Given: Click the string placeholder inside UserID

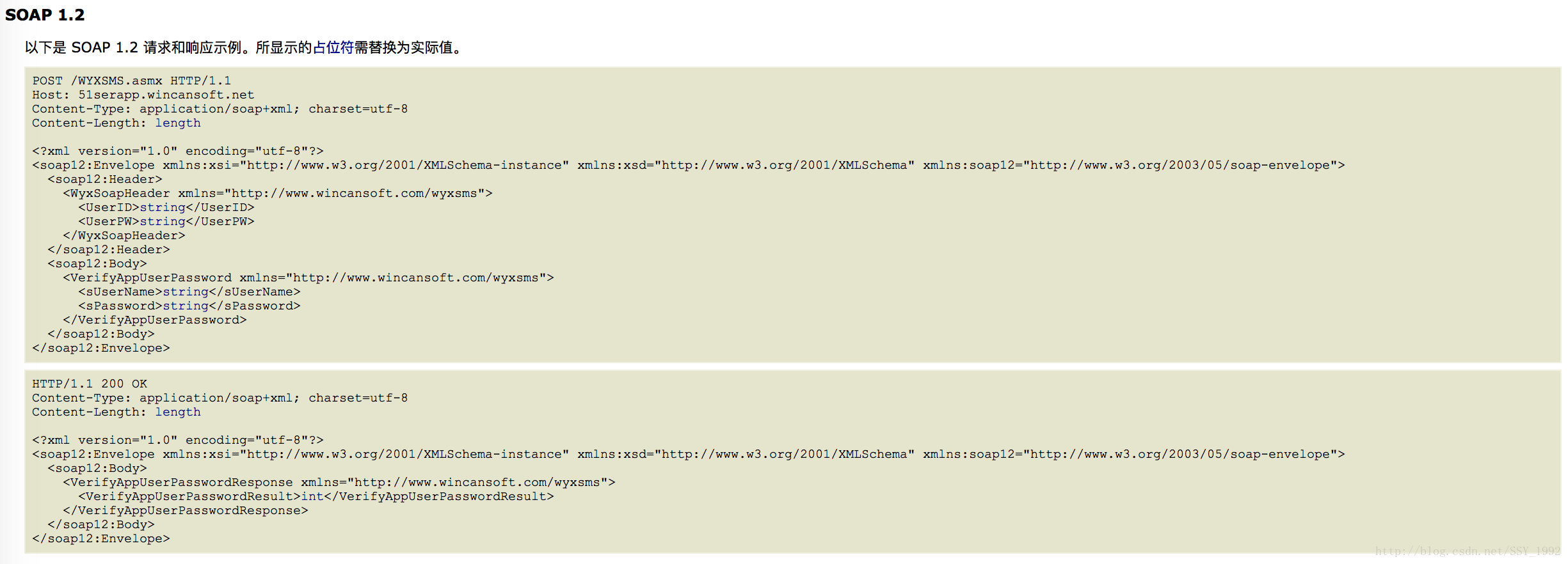Looking at the screenshot, I should [x=163, y=207].
